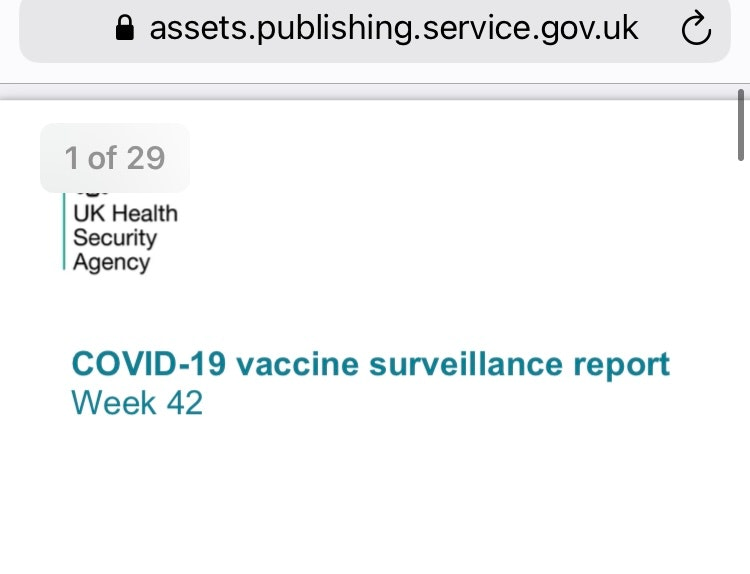Image resolution: width=750 pixels, height=574 pixels.
Task: Click the 'UK Health' text line
Action: (x=125, y=213)
